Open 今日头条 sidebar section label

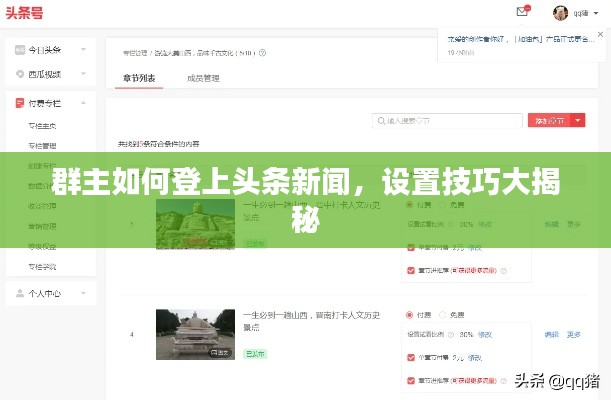[44, 50]
